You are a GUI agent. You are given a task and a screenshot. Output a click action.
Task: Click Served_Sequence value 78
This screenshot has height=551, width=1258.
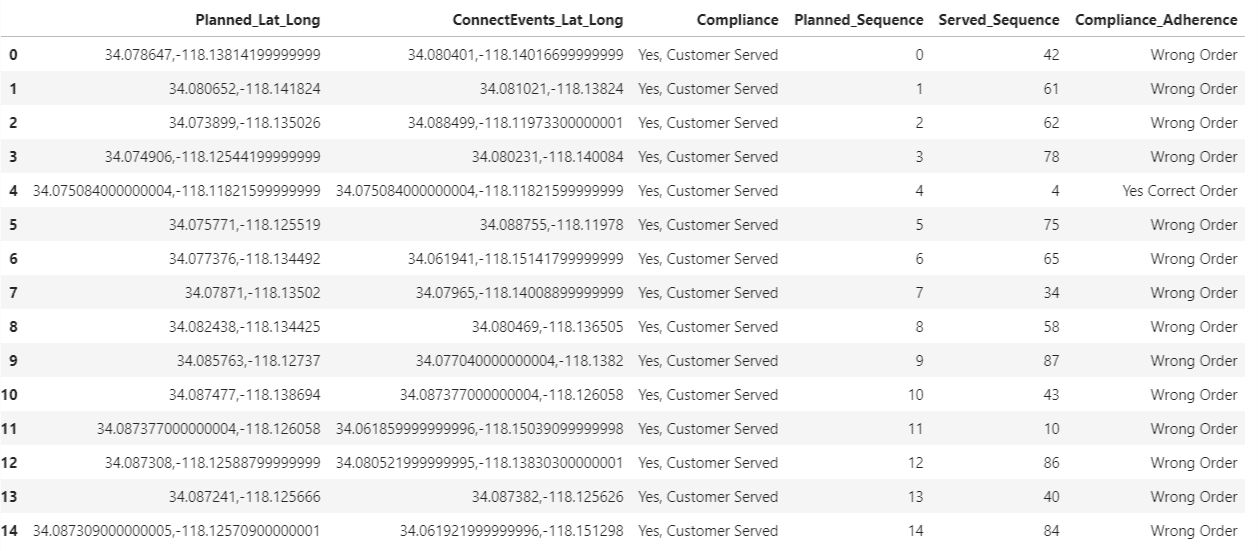1050,157
